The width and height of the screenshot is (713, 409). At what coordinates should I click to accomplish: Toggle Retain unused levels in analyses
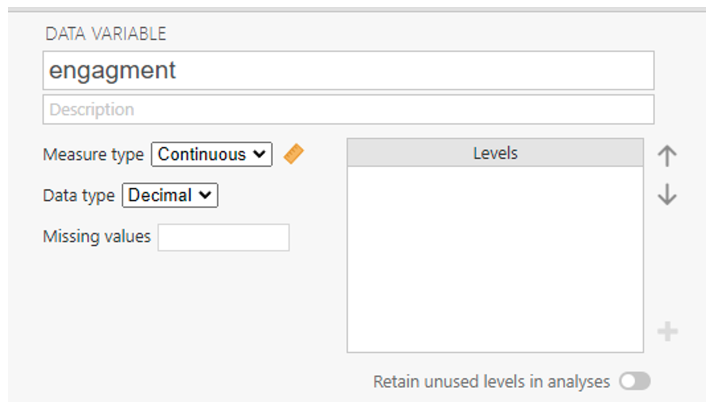634,381
